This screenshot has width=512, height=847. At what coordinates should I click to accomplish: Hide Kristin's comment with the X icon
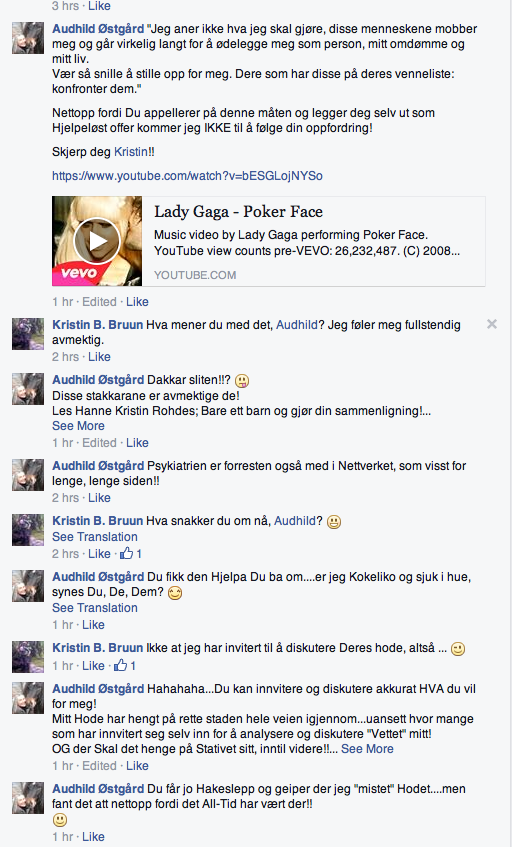click(491, 324)
